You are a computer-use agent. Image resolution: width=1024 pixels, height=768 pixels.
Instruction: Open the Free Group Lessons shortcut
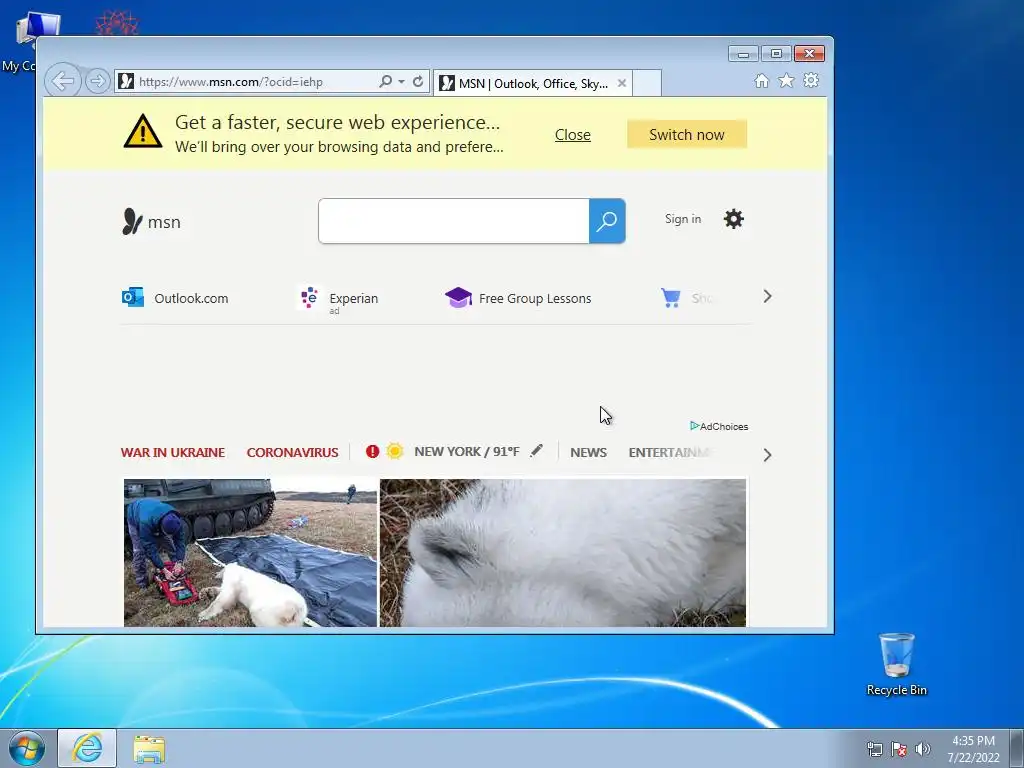(x=518, y=298)
